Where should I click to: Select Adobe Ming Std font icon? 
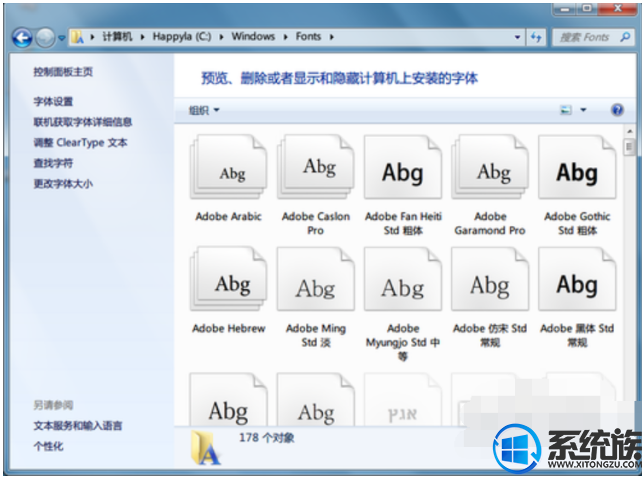click(x=316, y=279)
